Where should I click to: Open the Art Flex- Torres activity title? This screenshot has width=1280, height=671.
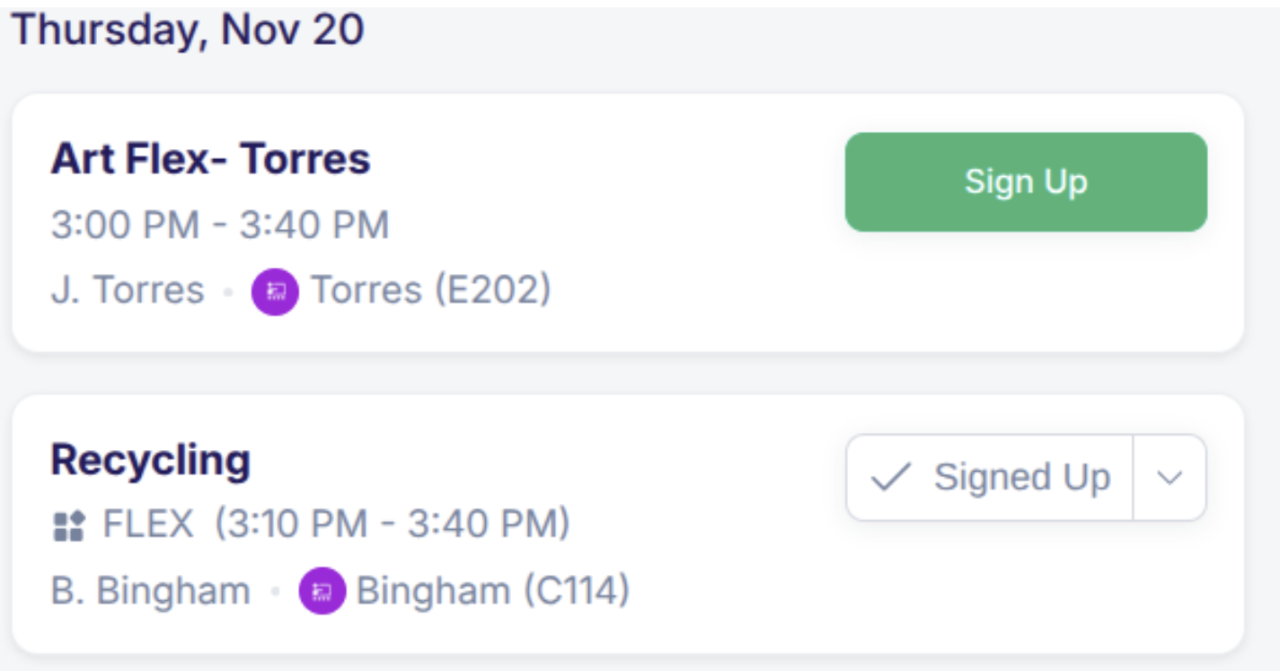pos(210,159)
